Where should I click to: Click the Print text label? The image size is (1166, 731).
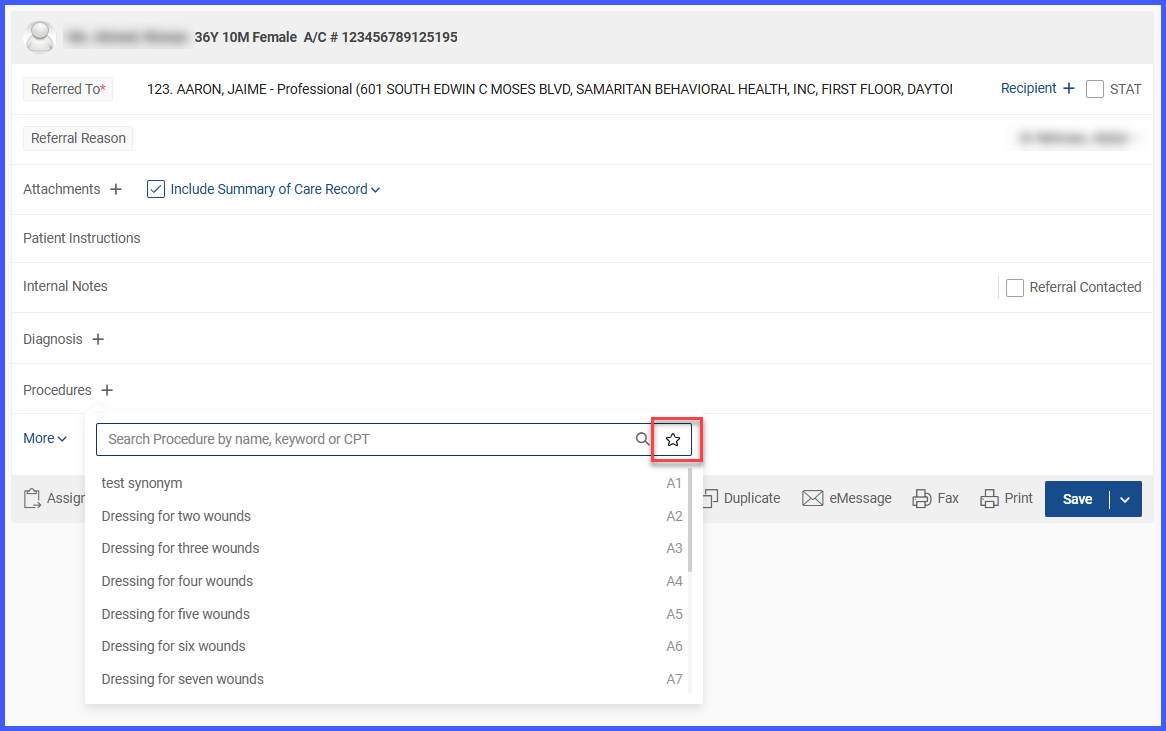(1019, 498)
